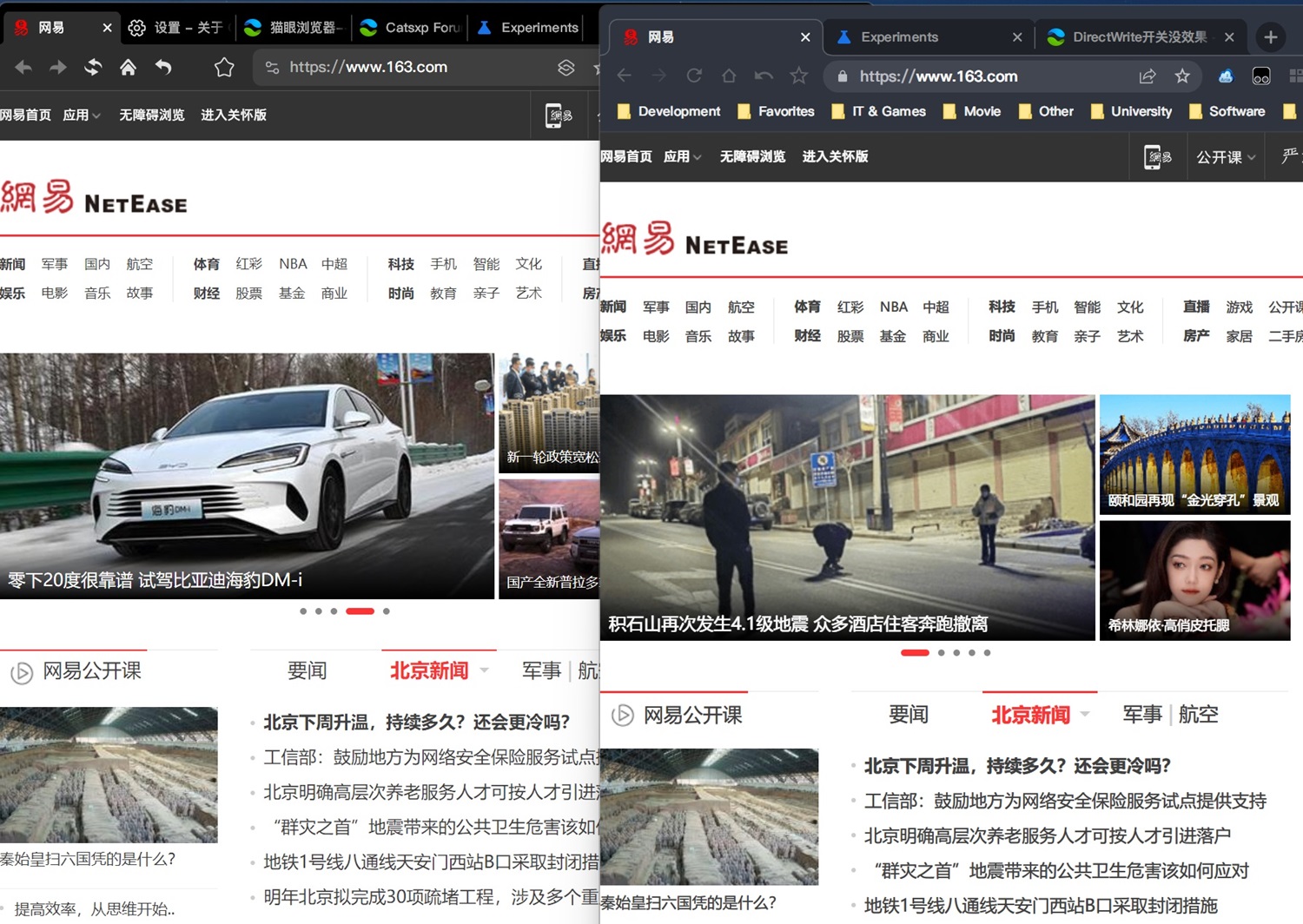Screen dimensions: 1303x924
Task: Open IT & Games bookmarks folder
Action: pos(878,111)
